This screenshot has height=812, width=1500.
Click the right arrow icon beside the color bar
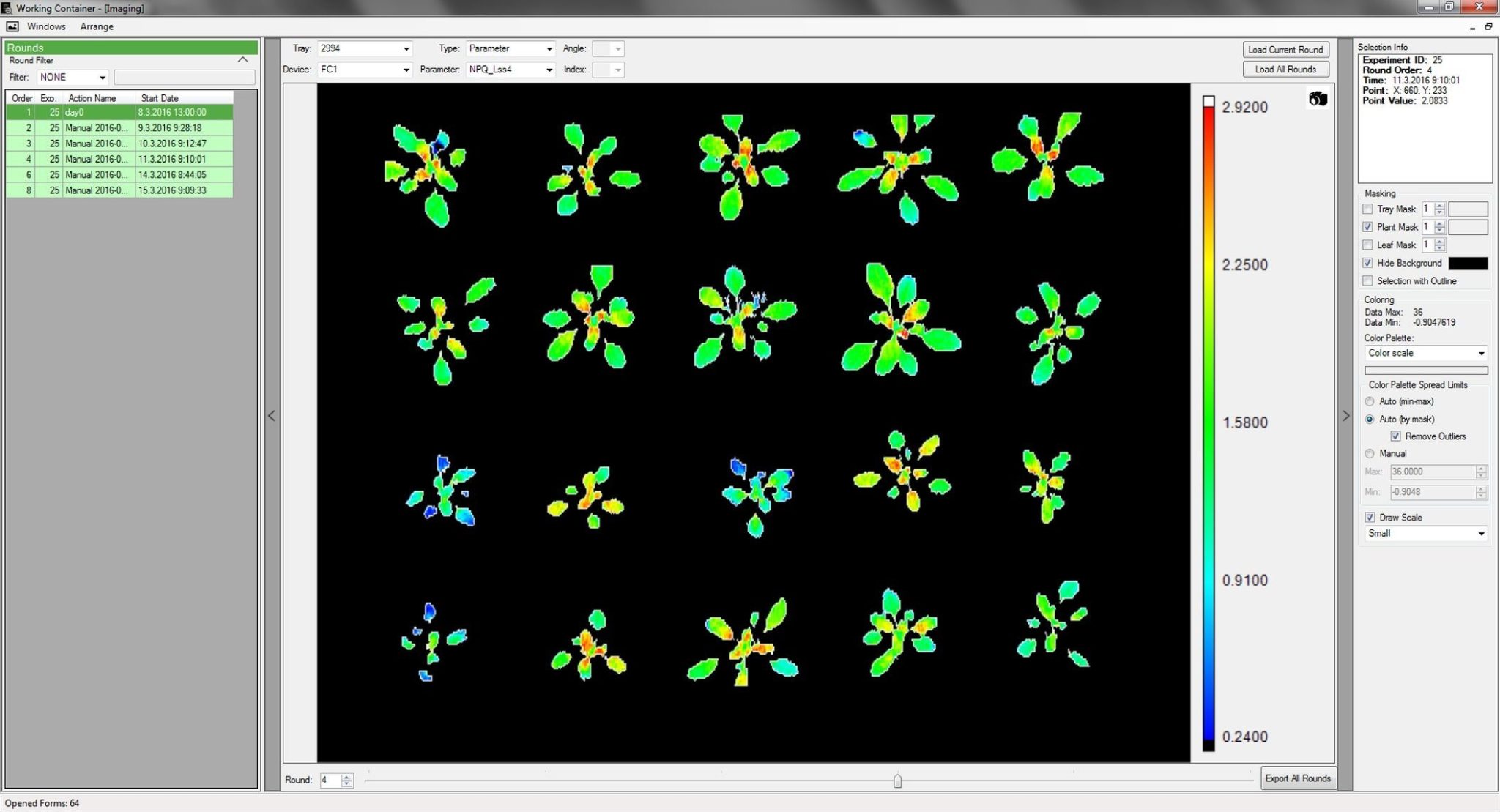click(x=1346, y=415)
